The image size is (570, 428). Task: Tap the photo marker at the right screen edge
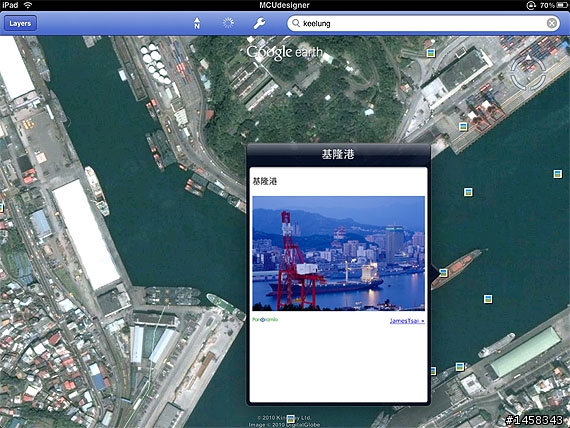[x=558, y=174]
